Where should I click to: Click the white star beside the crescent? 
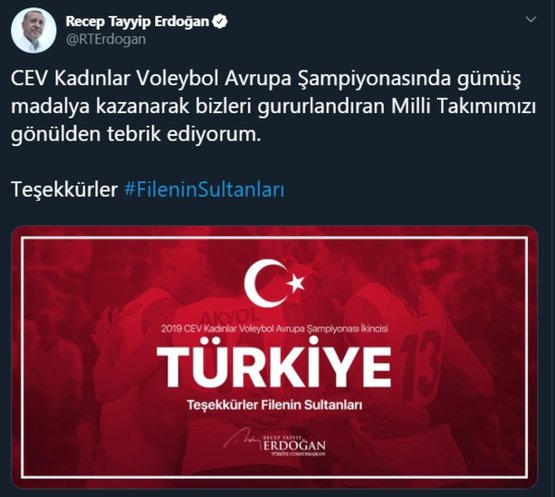[x=296, y=284]
